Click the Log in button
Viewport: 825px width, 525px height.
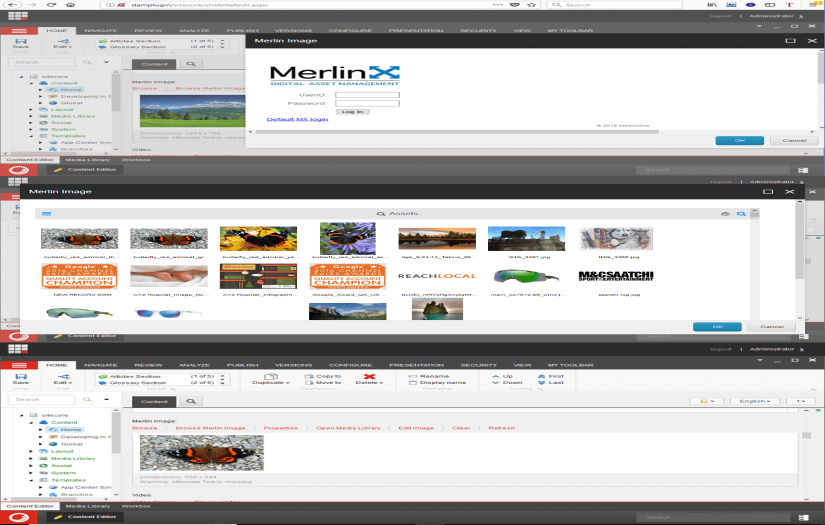point(353,112)
